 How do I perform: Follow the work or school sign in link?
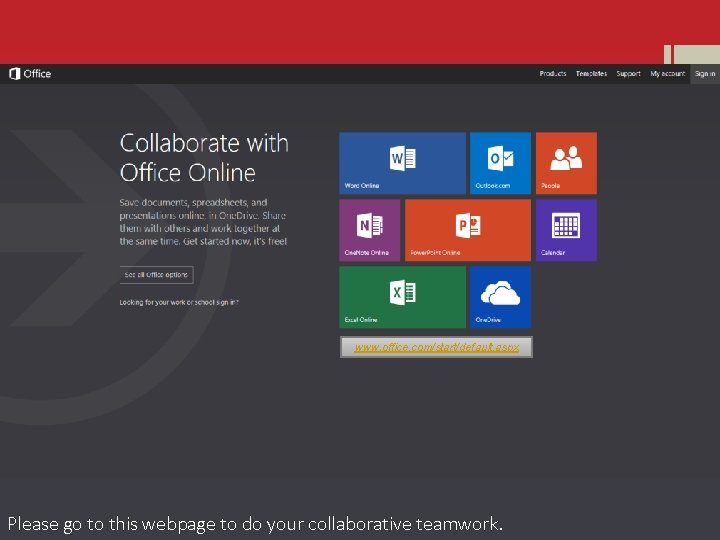pos(179,302)
